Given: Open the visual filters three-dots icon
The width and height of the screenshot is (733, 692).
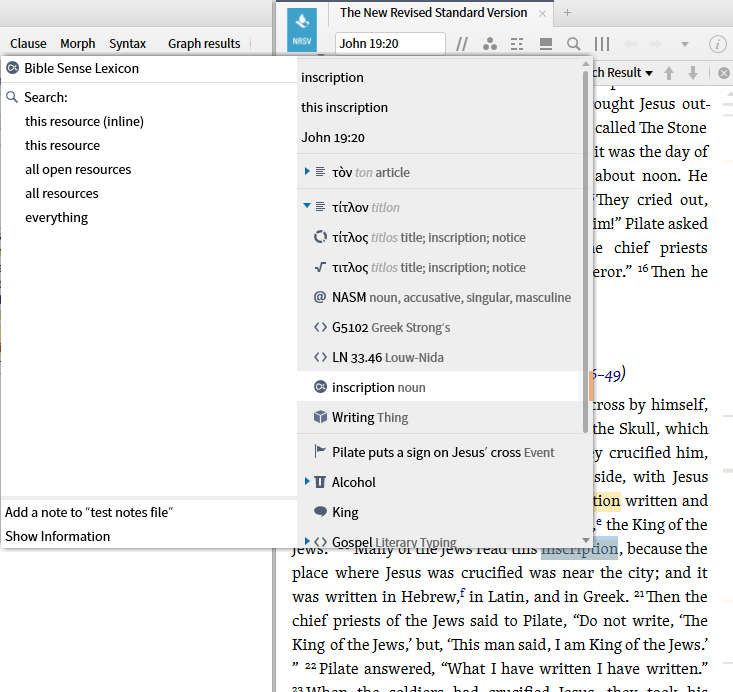Looking at the screenshot, I should coord(489,44).
